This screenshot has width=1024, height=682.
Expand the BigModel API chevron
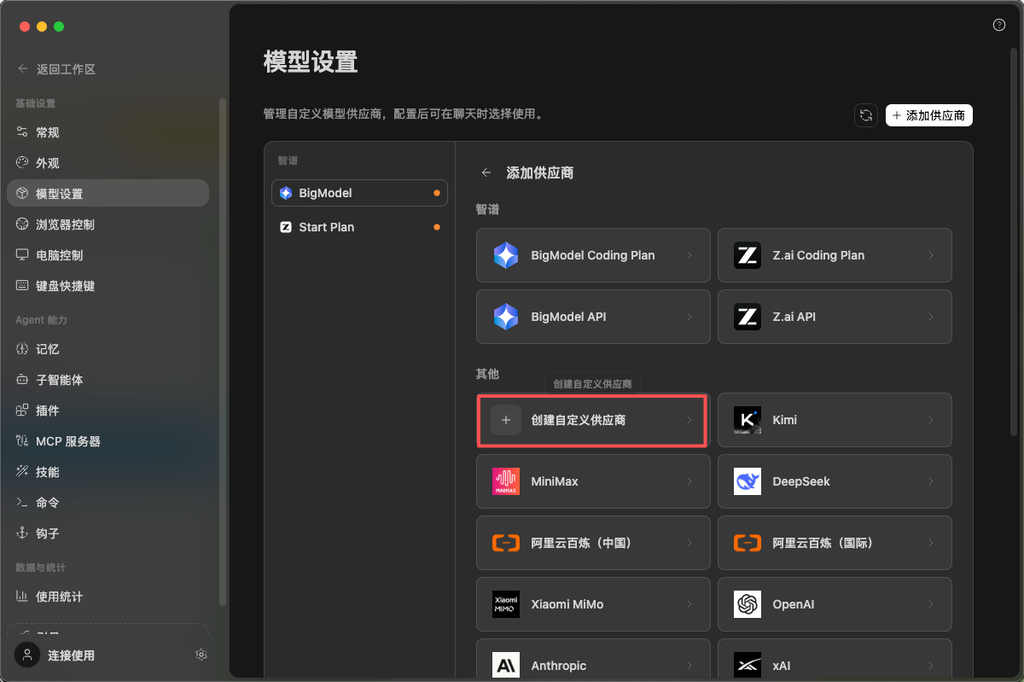pos(689,317)
